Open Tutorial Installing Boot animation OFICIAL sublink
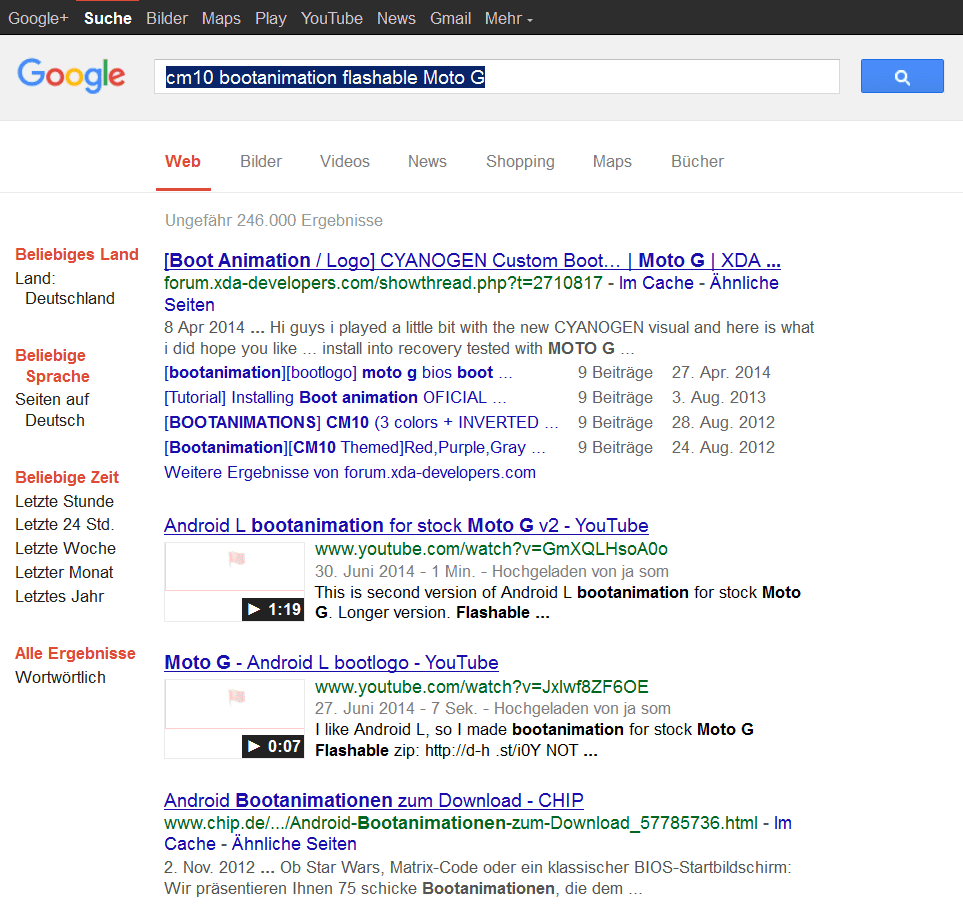This screenshot has height=907, width=963. [x=335, y=398]
